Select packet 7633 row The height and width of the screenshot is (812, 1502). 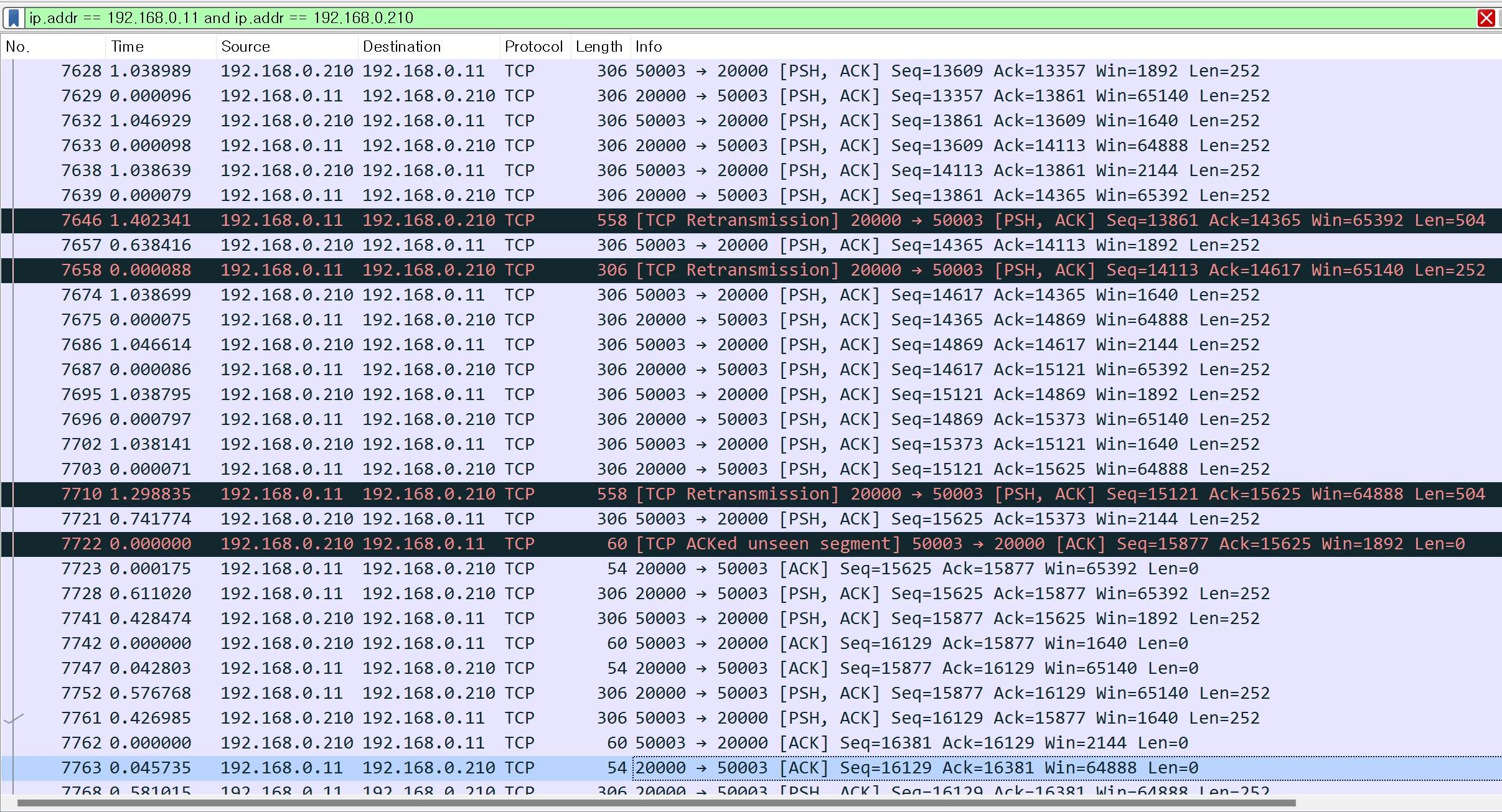[751, 146]
